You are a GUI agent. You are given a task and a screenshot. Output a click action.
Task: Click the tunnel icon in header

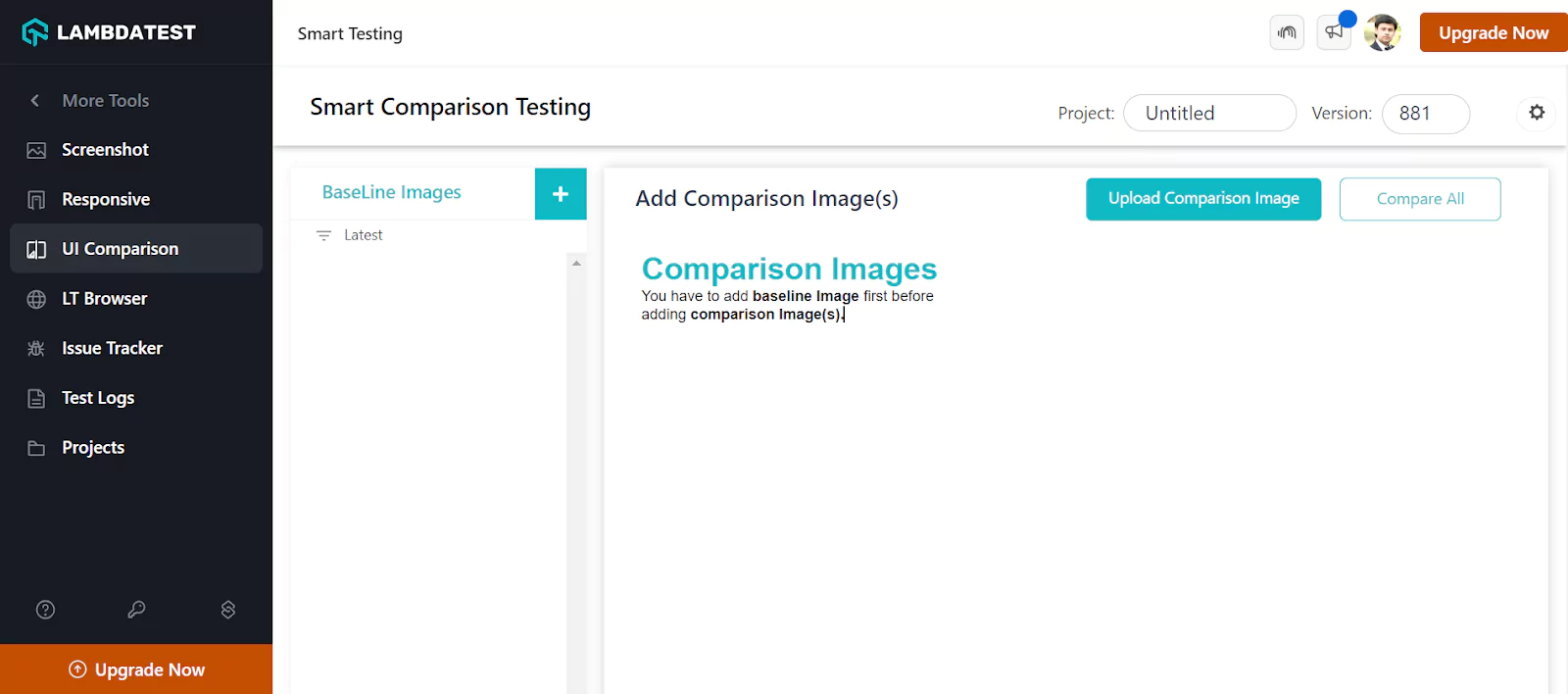tap(1287, 32)
